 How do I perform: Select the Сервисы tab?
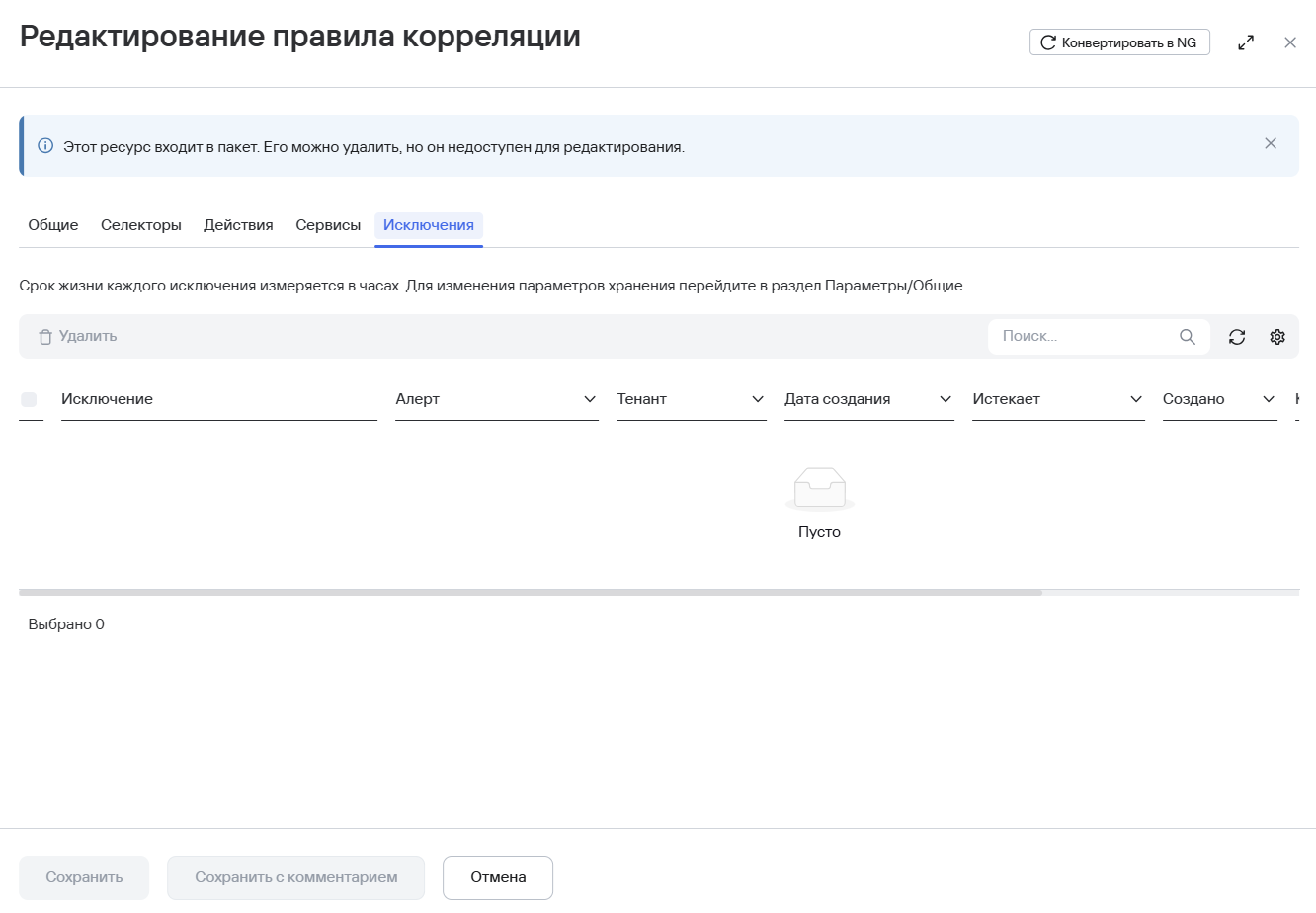tap(328, 225)
